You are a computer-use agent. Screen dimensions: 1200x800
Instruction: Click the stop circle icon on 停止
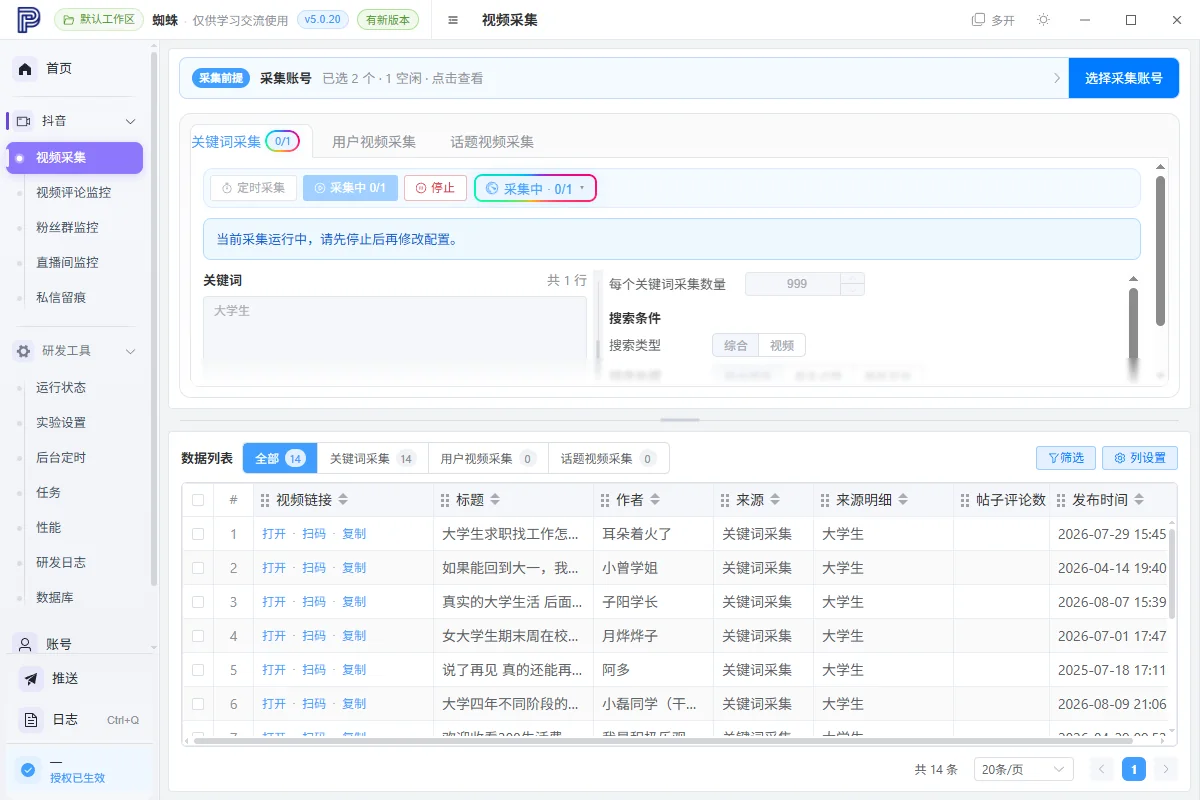click(x=420, y=188)
